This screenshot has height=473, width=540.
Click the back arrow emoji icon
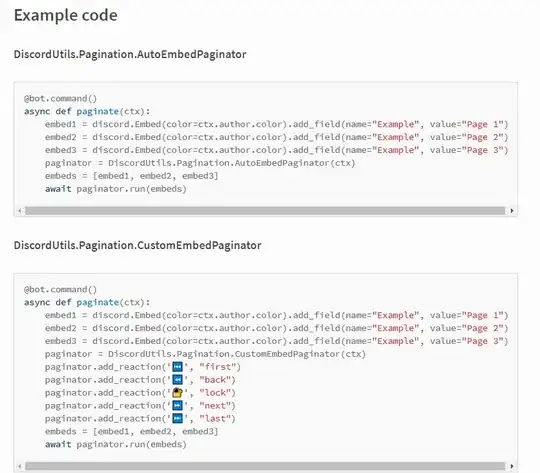177,380
